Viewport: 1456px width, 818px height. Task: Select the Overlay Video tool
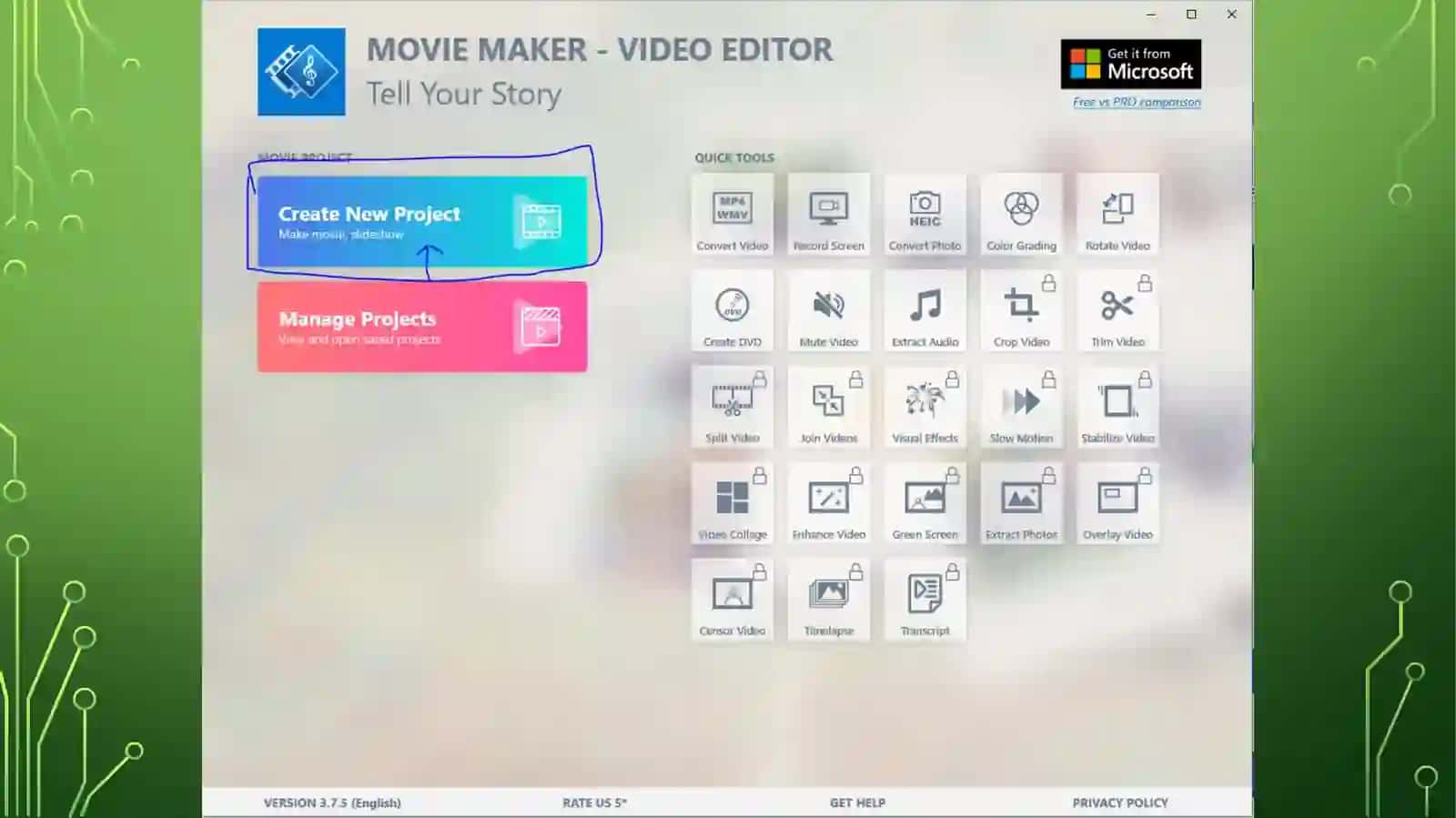click(x=1117, y=503)
